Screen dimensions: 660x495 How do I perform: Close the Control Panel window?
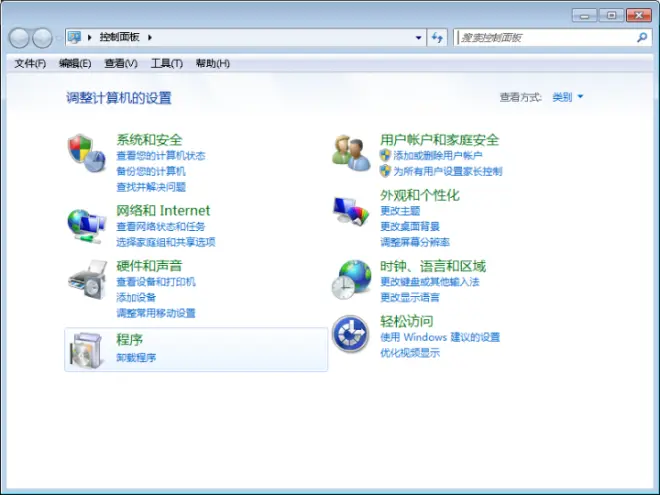pos(639,16)
